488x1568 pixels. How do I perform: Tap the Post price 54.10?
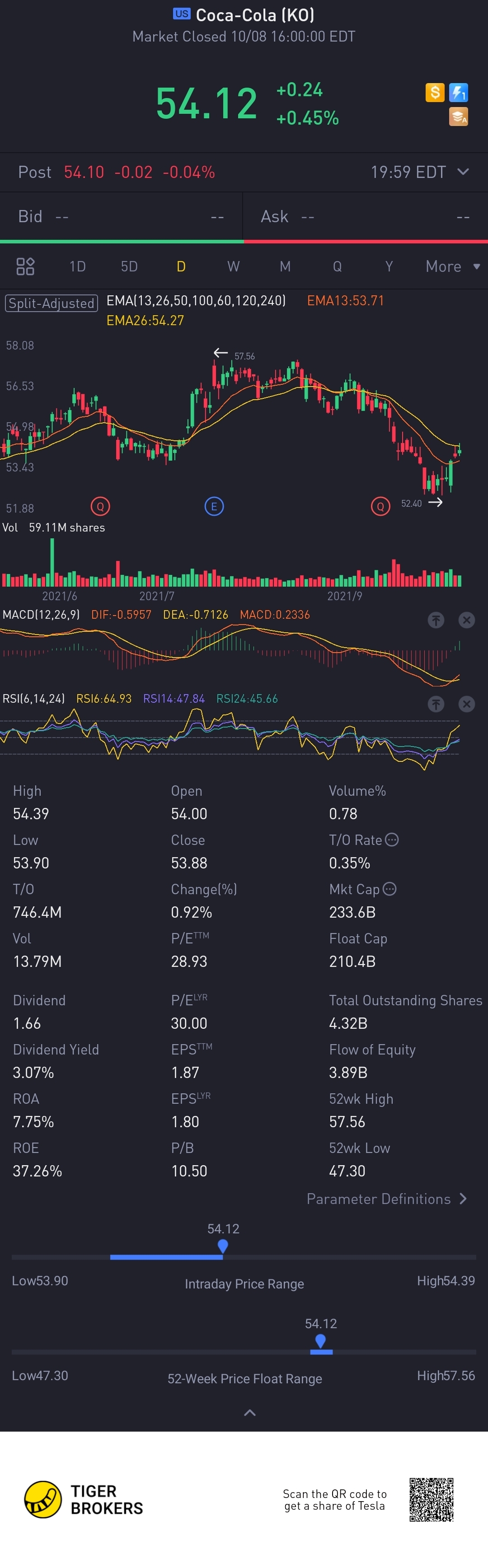[84, 172]
